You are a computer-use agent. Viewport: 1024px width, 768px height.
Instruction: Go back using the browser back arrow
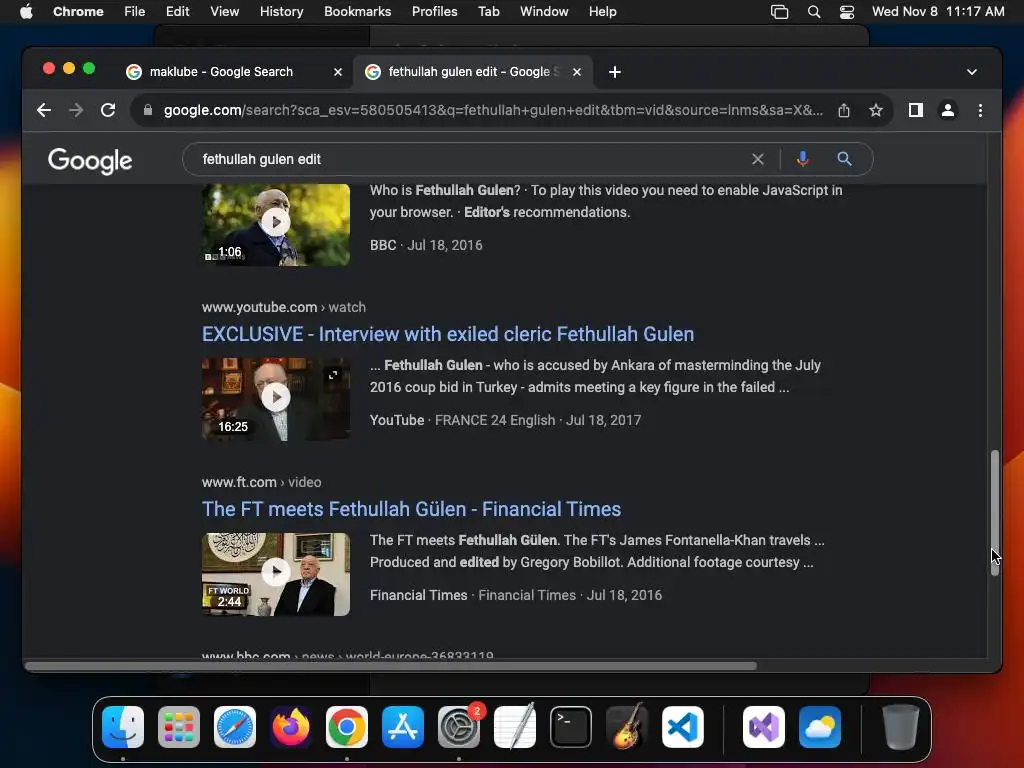(44, 110)
